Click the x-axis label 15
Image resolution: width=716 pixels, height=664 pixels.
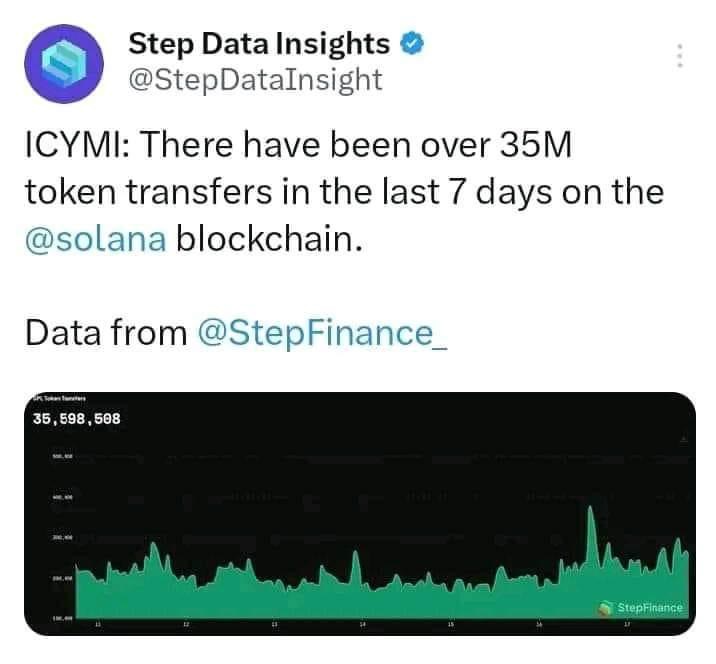450,625
